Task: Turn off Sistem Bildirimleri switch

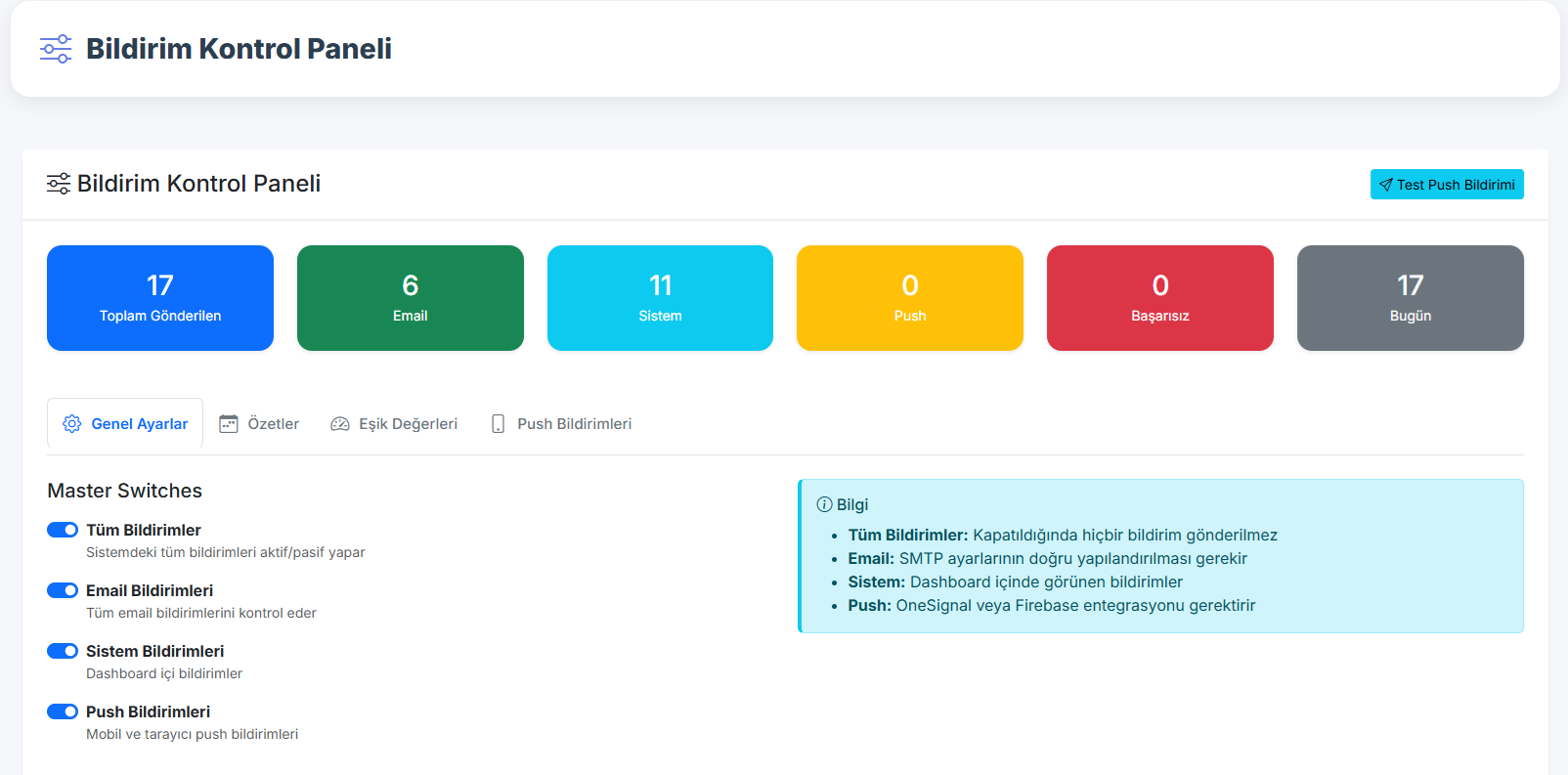Action: 63,651
